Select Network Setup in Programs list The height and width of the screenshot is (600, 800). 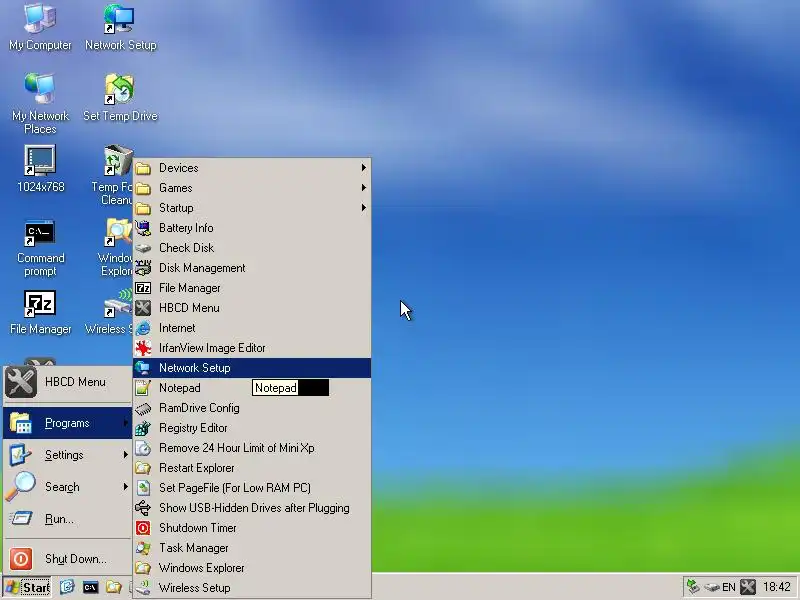tap(252, 368)
